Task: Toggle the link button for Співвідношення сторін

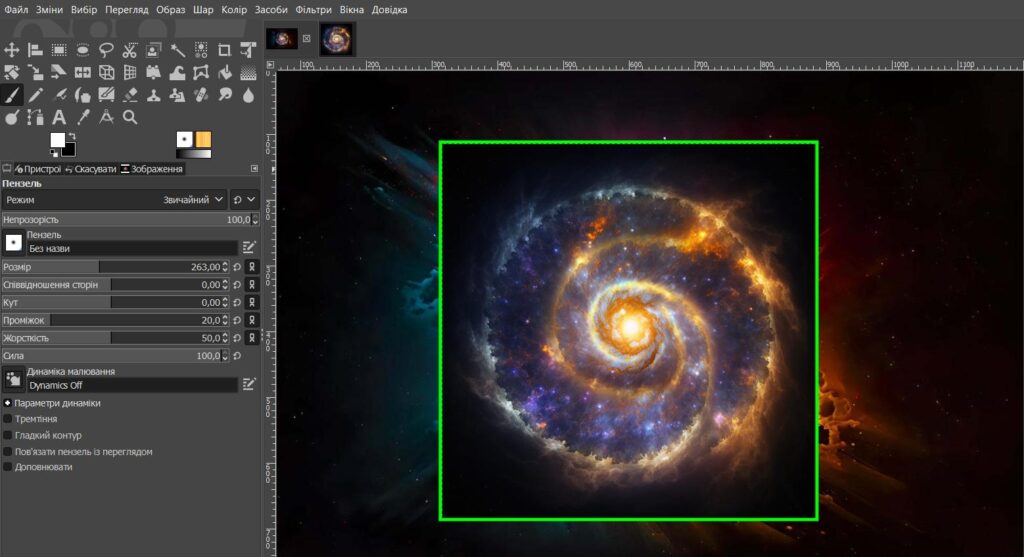Action: point(251,285)
